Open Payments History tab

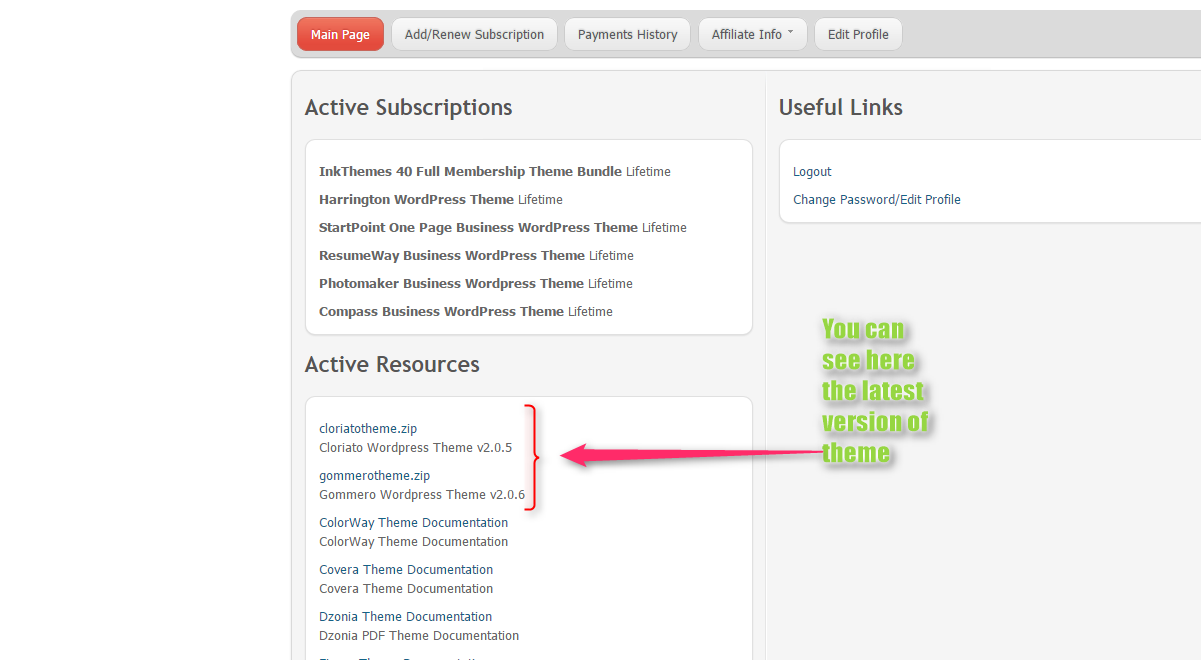pyautogui.click(x=627, y=34)
